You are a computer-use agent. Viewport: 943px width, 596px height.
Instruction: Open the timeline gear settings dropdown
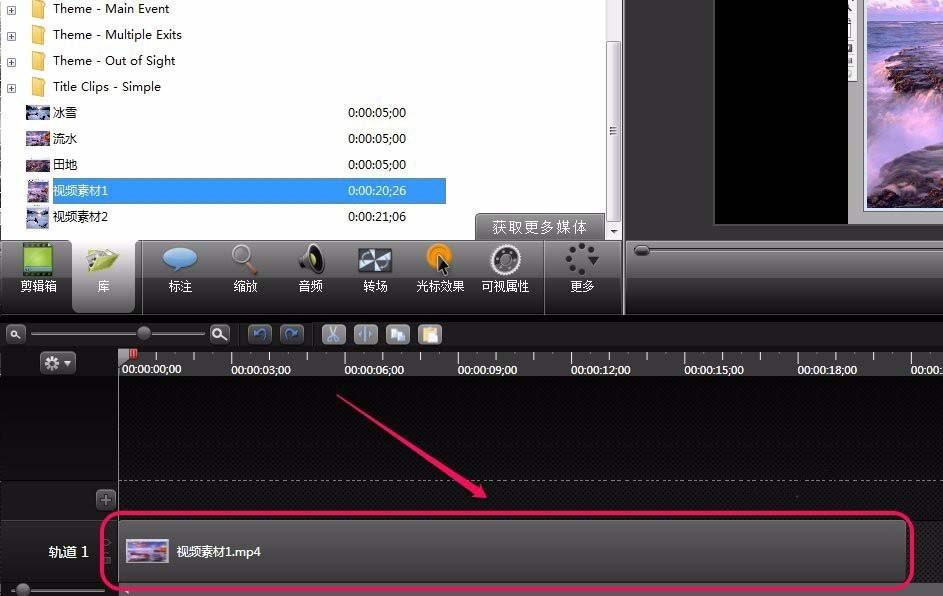[x=57, y=362]
